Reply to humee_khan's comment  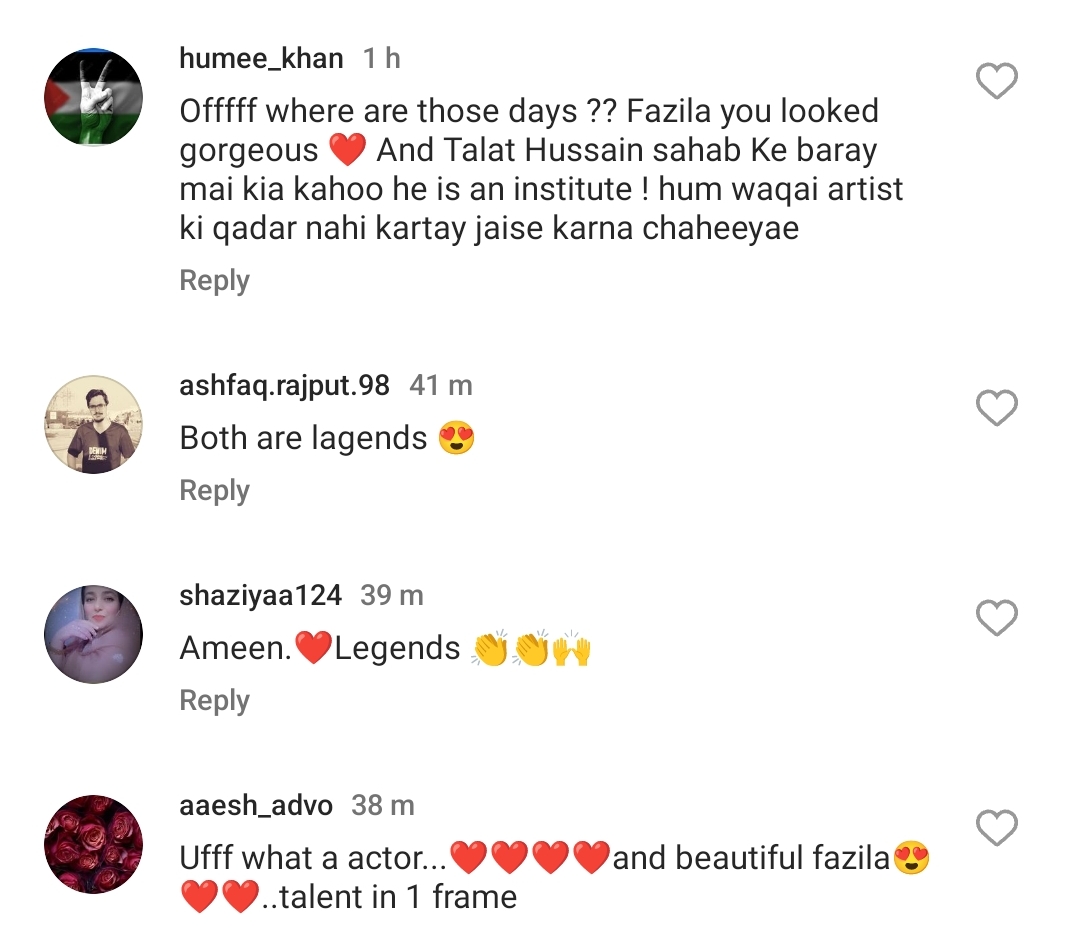[213, 281]
